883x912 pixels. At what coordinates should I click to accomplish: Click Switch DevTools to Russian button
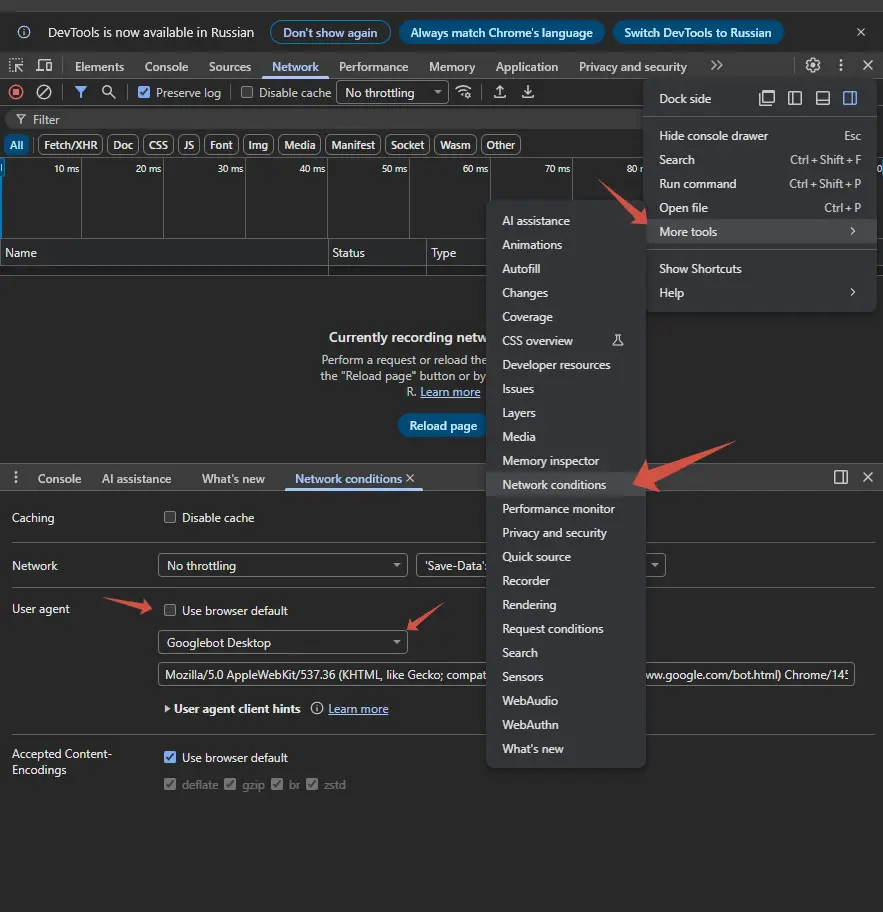[697, 33]
